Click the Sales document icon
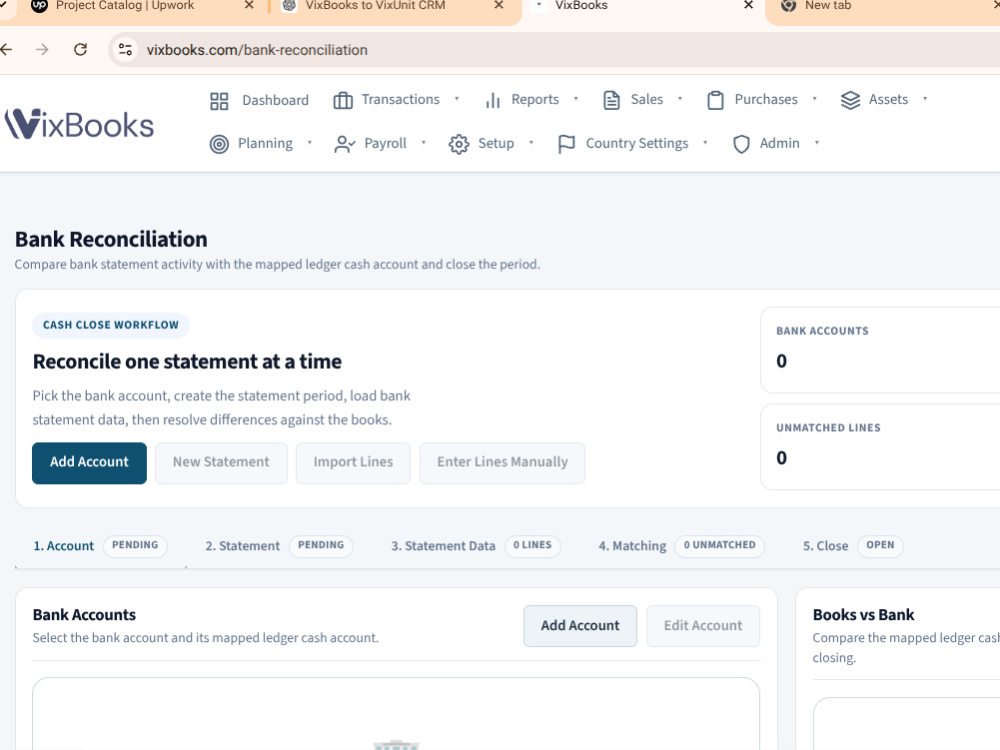 611,100
